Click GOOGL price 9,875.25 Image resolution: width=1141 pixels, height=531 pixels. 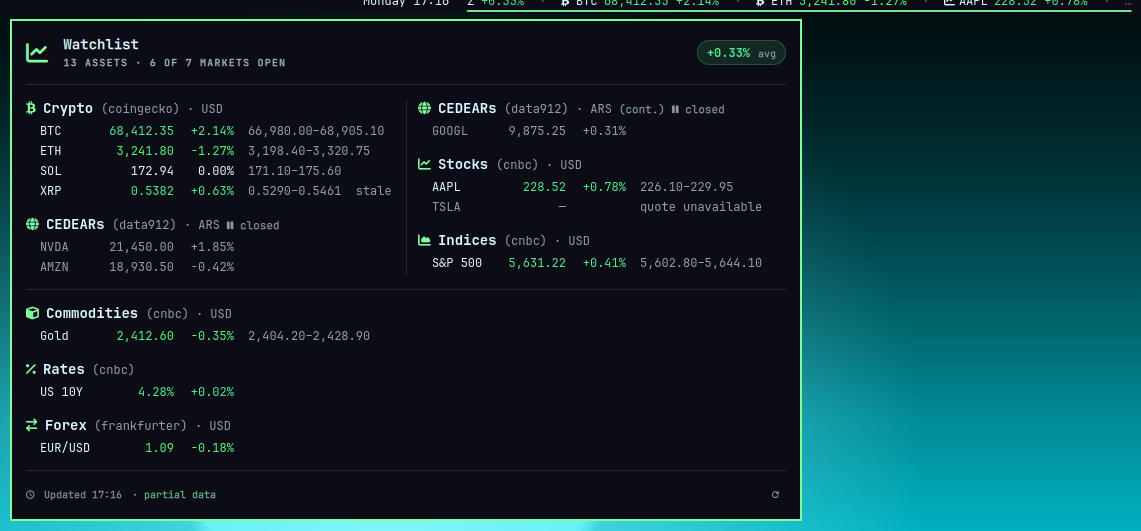pyautogui.click(x=536, y=131)
